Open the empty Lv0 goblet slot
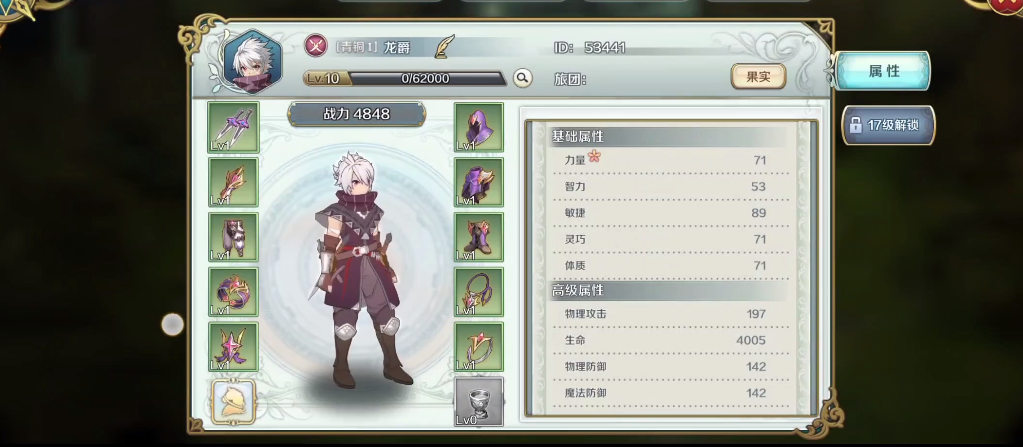This screenshot has height=447, width=1023. (x=479, y=401)
